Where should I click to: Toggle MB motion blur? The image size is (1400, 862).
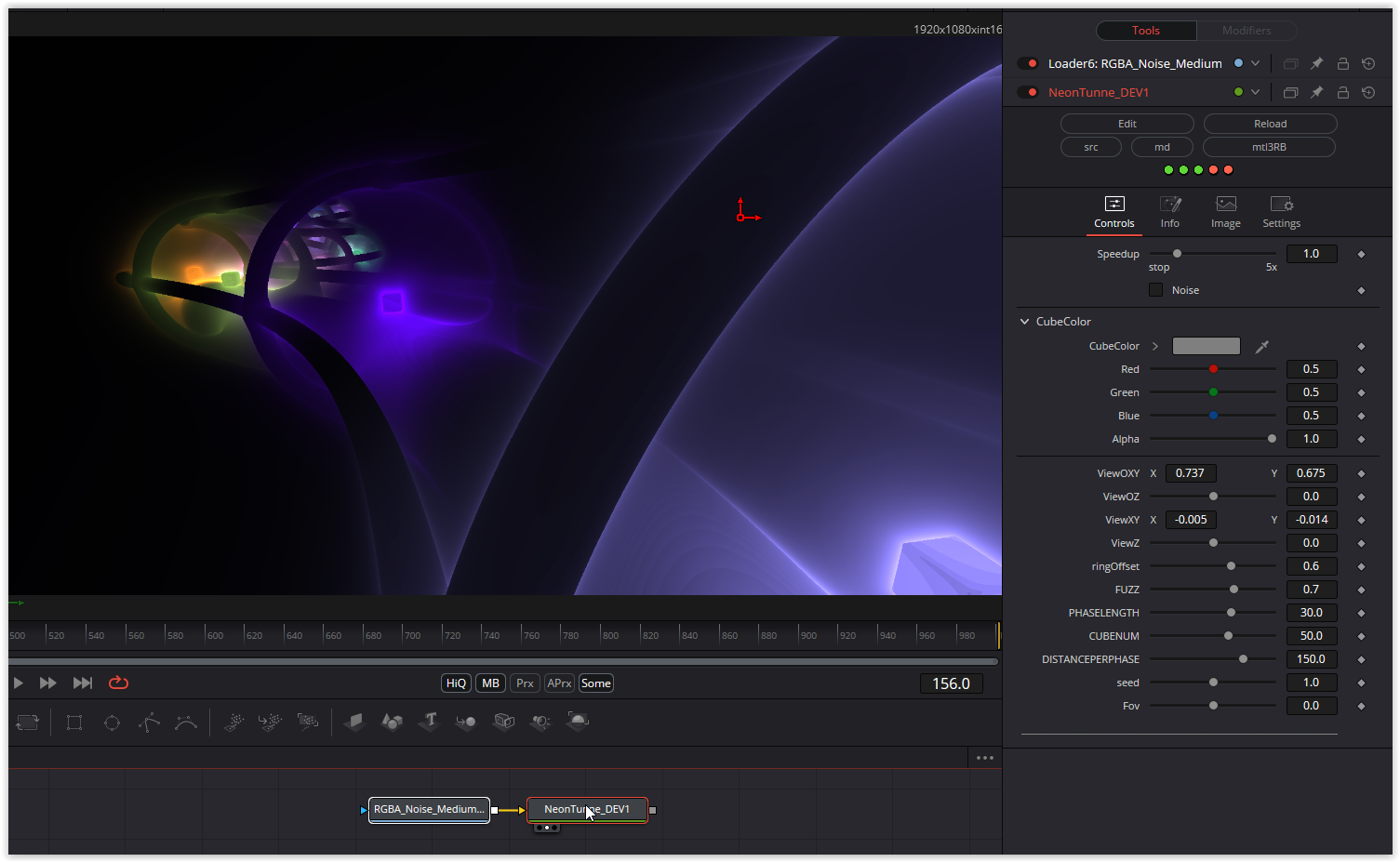point(490,683)
